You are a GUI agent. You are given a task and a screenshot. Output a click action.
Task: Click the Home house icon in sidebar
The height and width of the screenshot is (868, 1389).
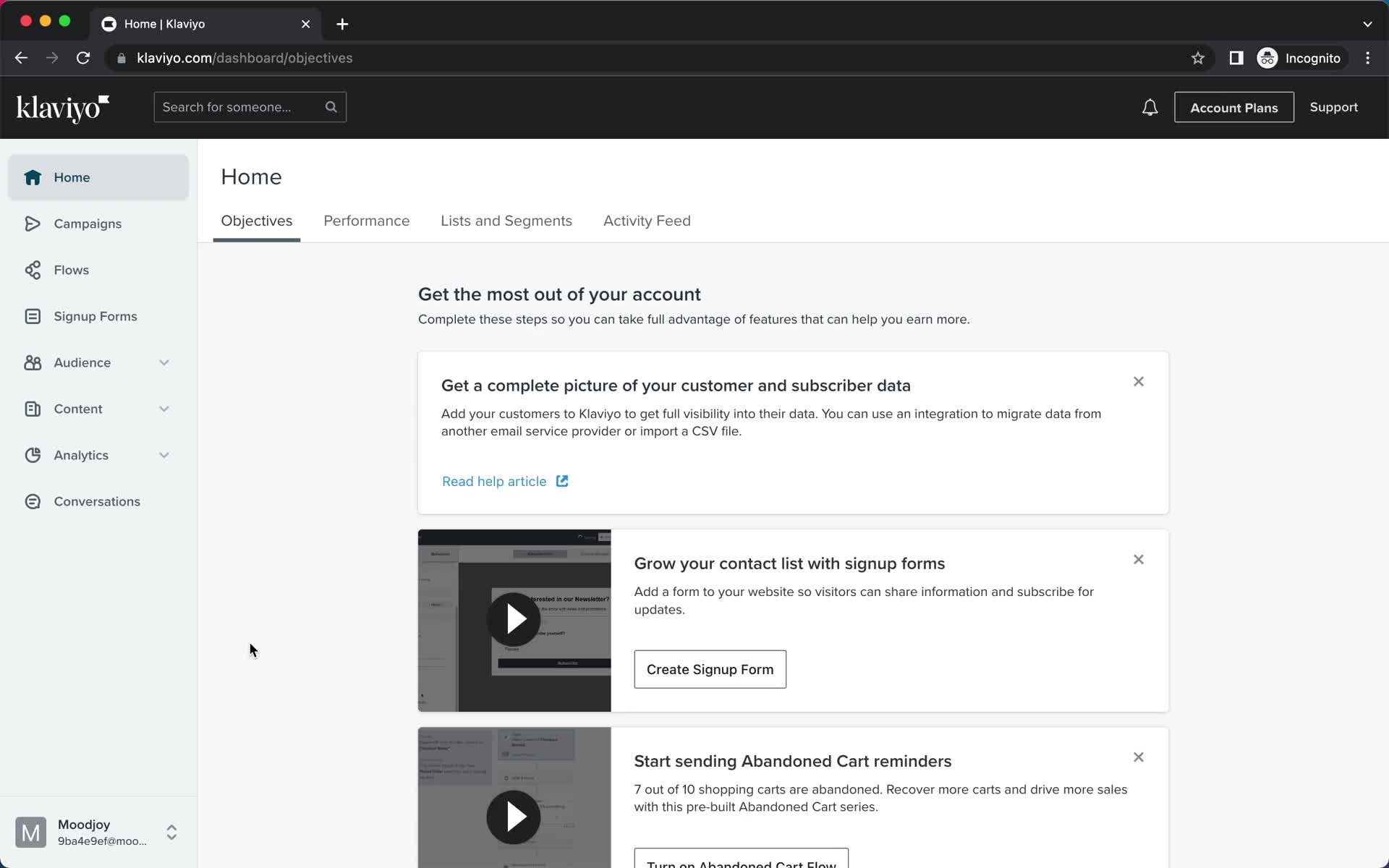coord(33,177)
